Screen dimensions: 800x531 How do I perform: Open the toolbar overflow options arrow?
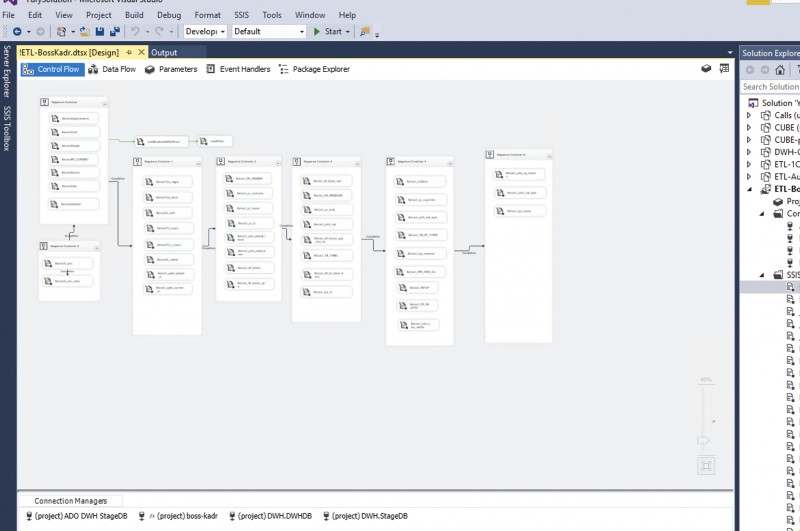point(377,35)
